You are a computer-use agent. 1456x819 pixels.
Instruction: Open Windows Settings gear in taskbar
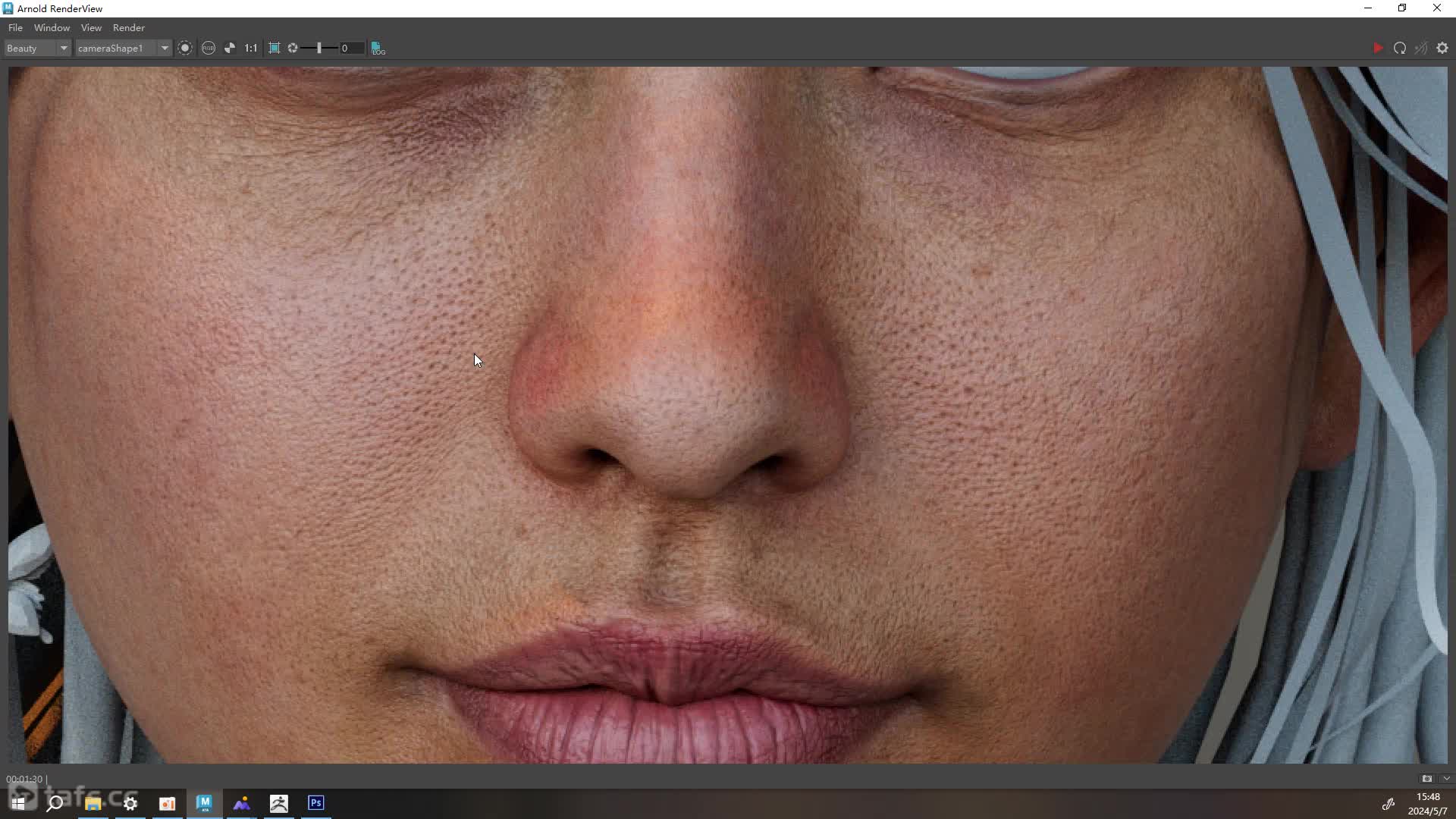coord(130,803)
